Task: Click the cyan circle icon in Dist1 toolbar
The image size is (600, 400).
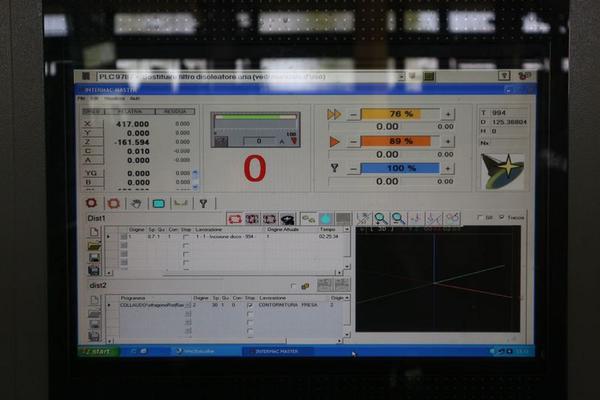Action: [326, 219]
